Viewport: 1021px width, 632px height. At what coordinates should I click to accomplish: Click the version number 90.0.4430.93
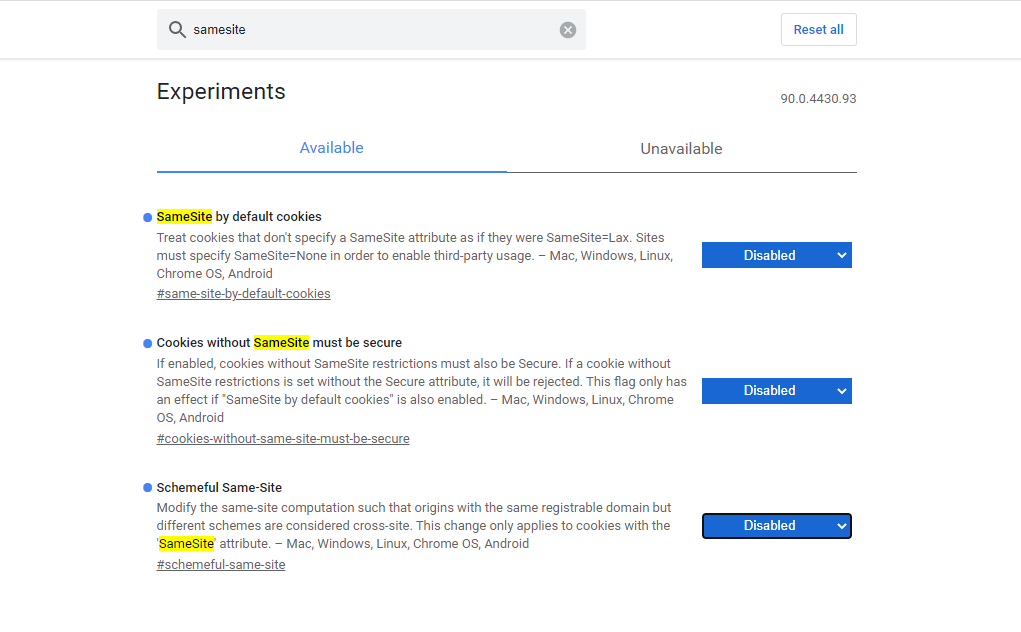[818, 99]
